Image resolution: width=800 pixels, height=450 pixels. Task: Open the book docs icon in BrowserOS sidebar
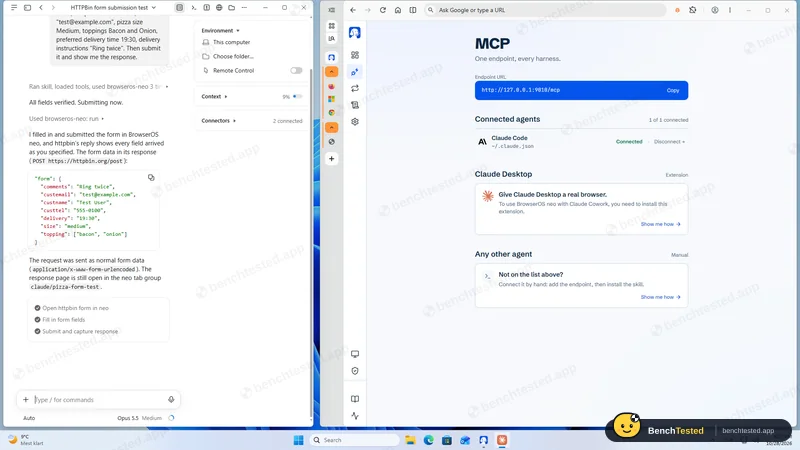click(355, 399)
